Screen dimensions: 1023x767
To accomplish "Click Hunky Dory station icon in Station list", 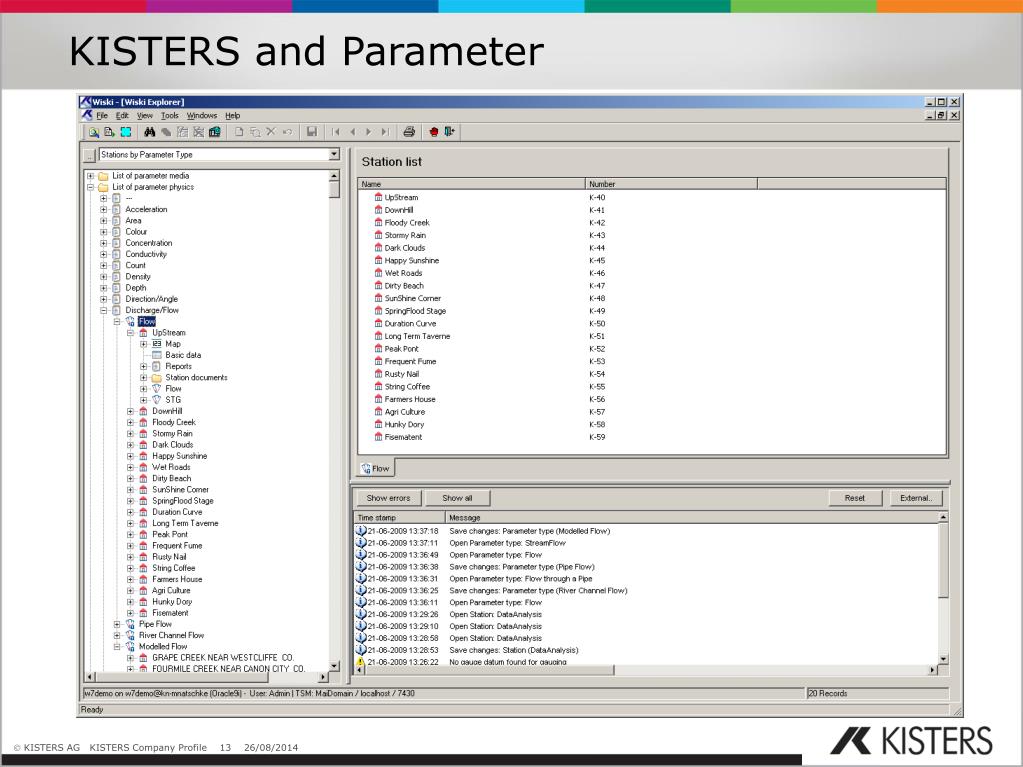I will (378, 425).
